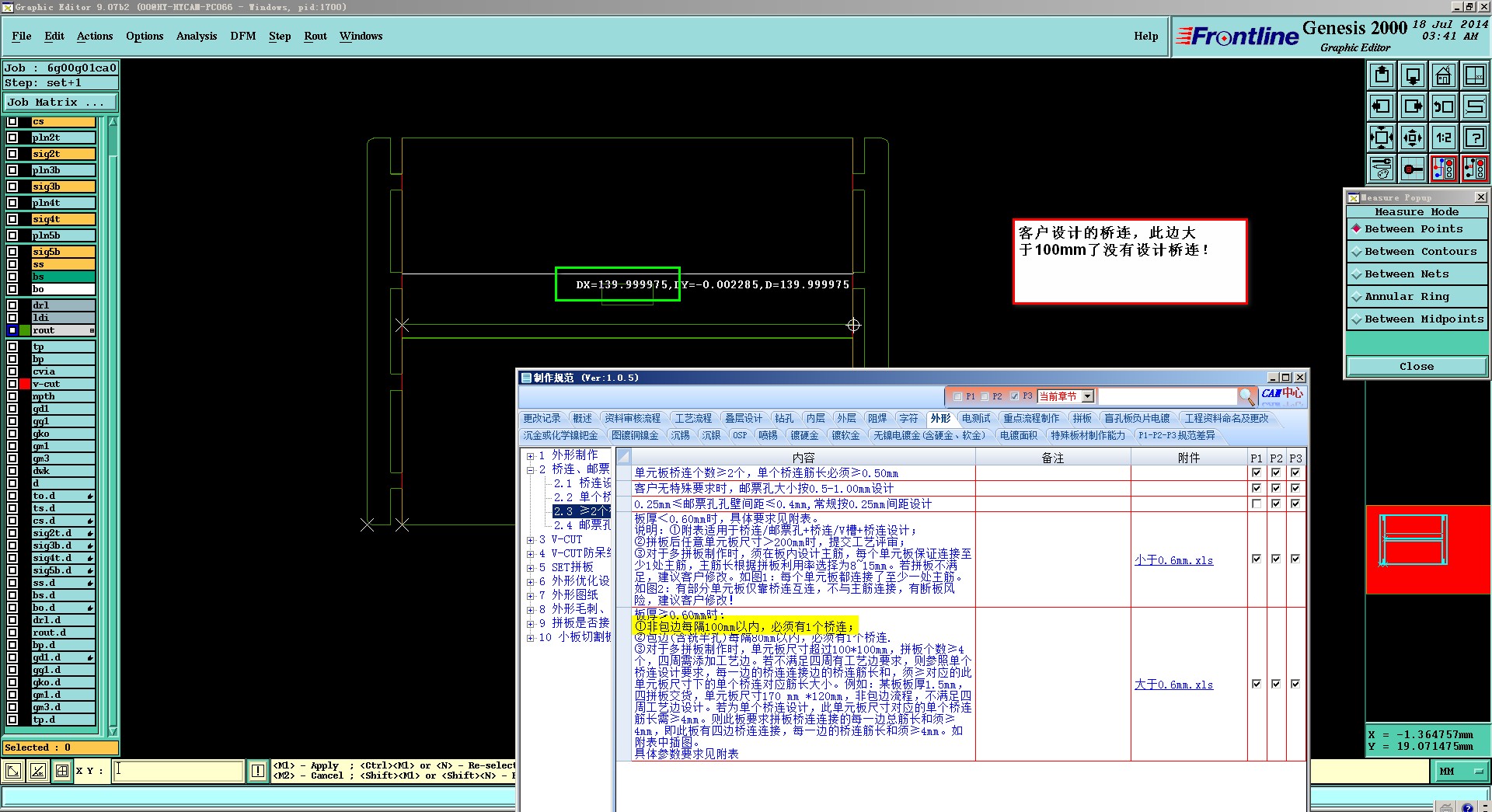Click the magnifier search icon in spec window
1492x812 pixels.
[x=1246, y=396]
